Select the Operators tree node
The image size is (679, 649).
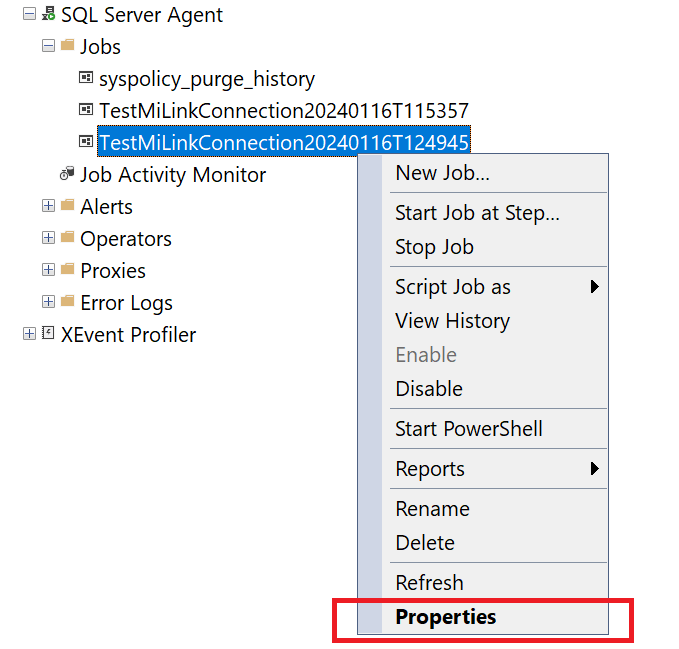(126, 239)
